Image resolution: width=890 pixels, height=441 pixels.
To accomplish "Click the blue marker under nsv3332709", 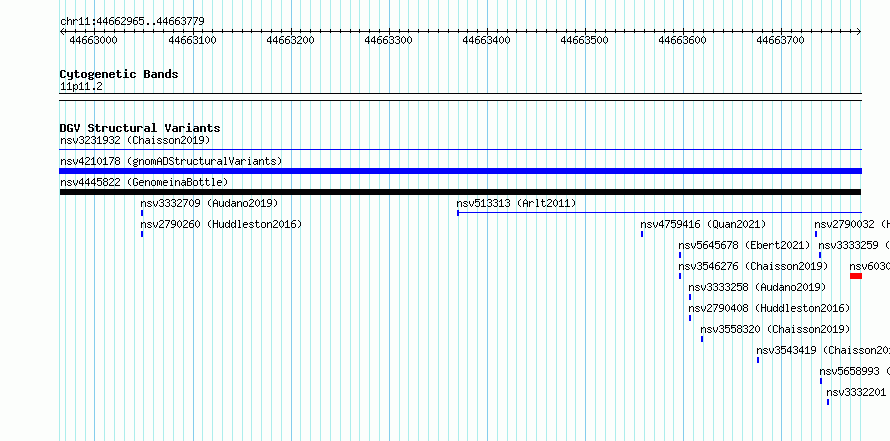I will click(x=142, y=213).
